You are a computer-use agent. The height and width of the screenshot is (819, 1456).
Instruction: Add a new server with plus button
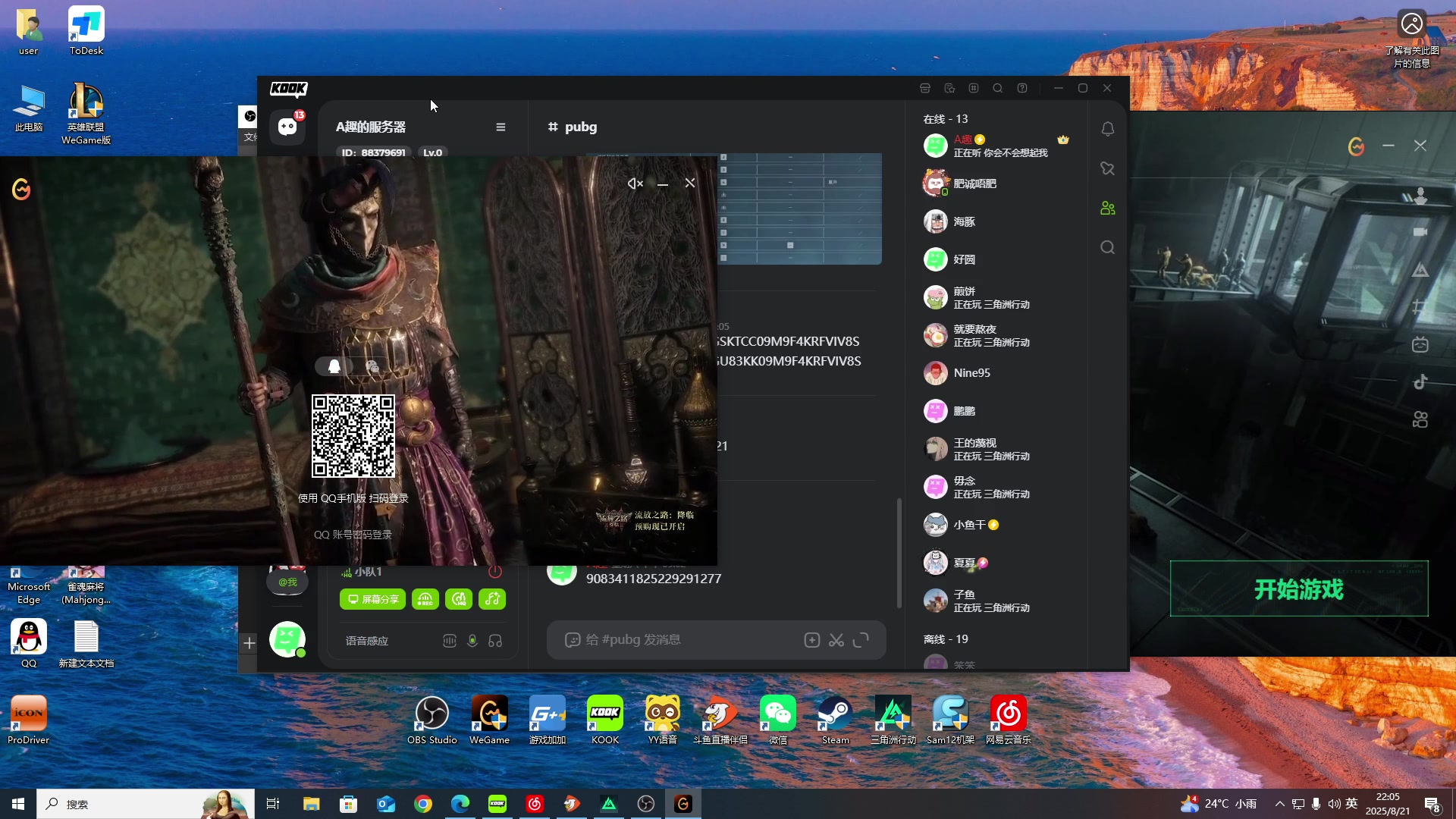[249, 643]
